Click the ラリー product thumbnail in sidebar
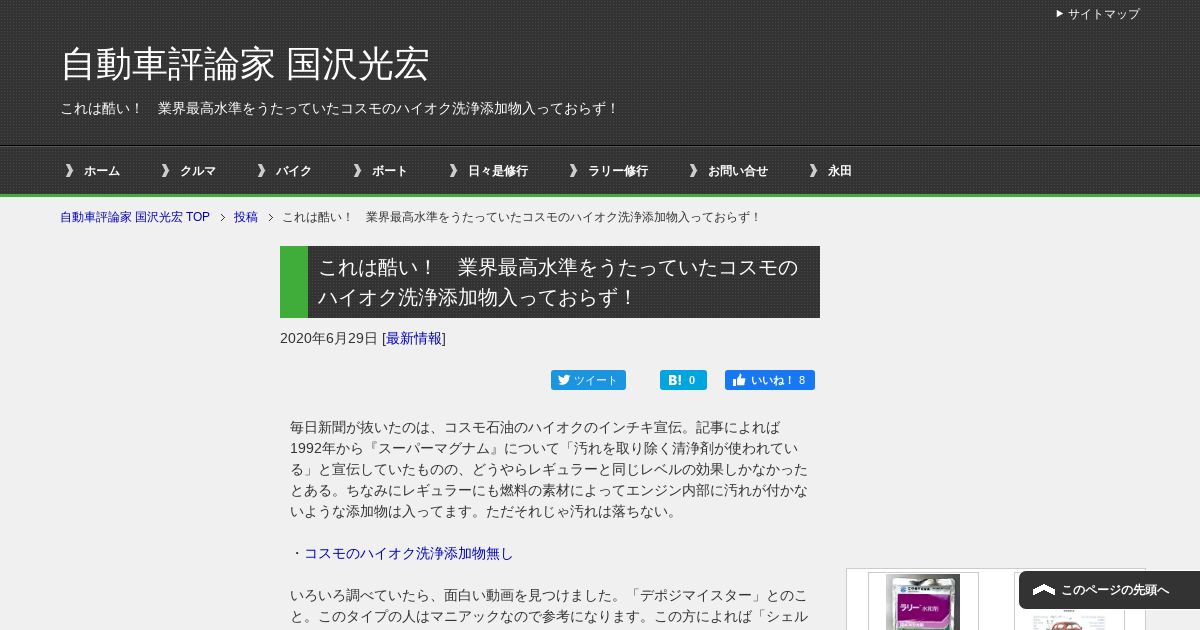The height and width of the screenshot is (630, 1200). (x=922, y=601)
